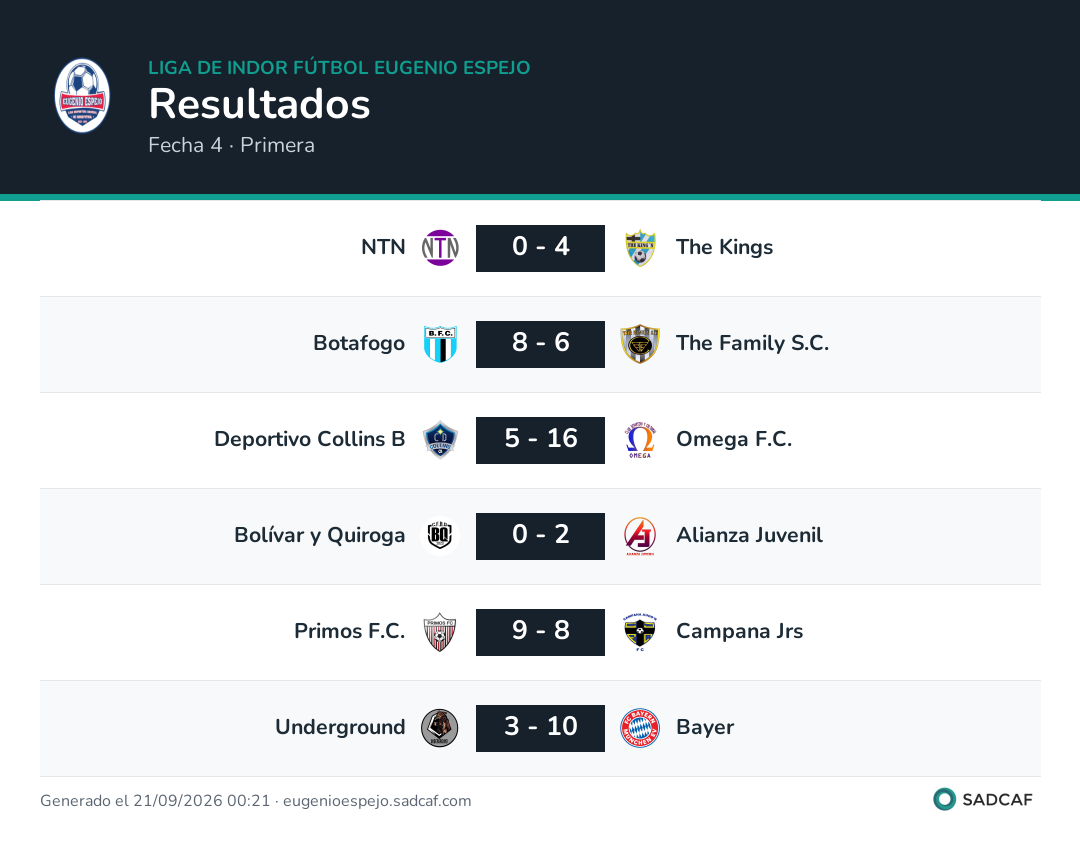Click the Primos F.C. striped crest
This screenshot has height=852, width=1080.
(x=440, y=632)
